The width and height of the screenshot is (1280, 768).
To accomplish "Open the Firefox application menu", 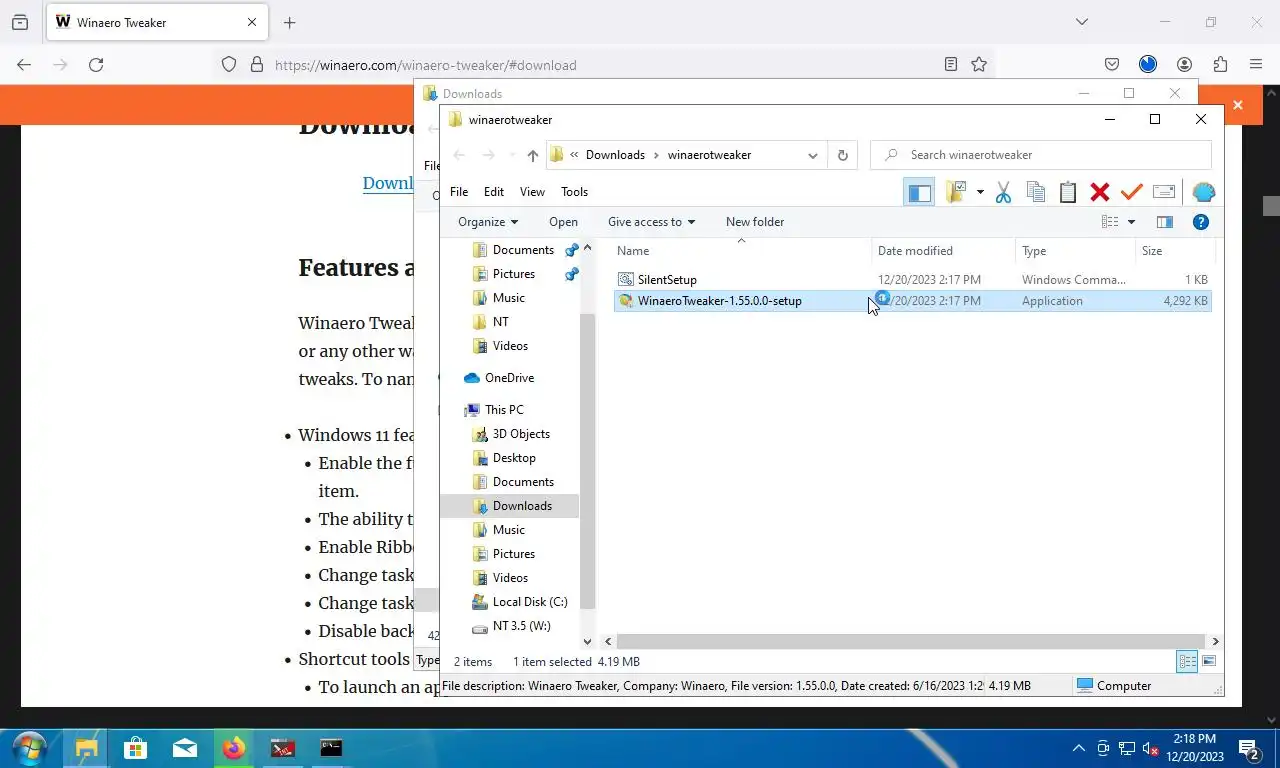I will pos(1256,65).
